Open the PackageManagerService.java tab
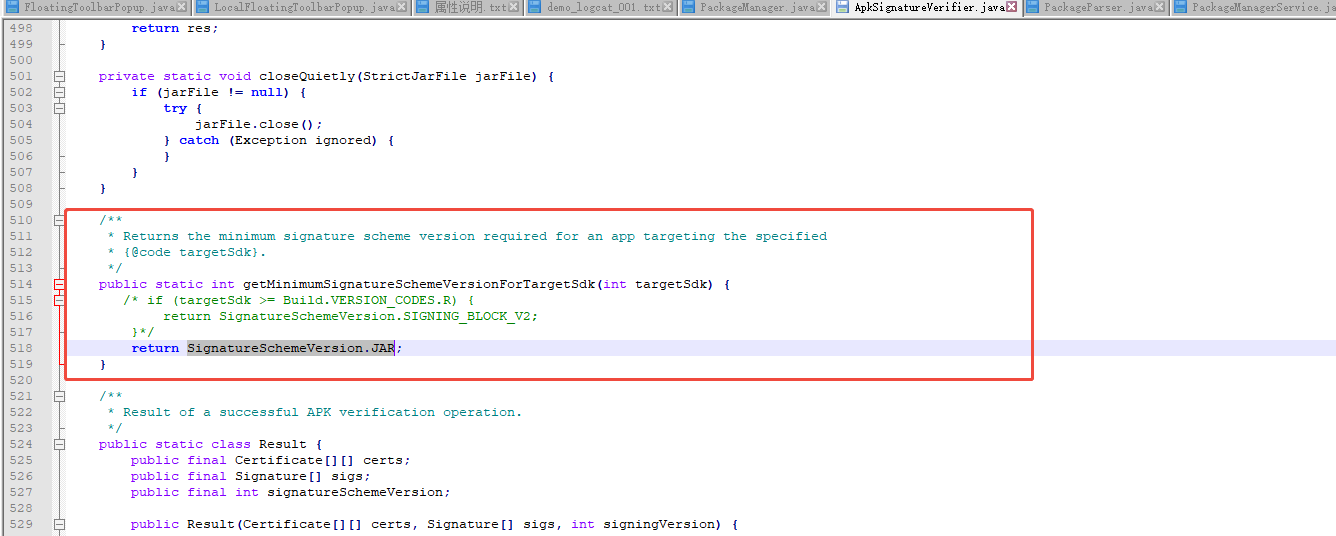Viewport: 1336px width, 536px height. tap(1254, 8)
